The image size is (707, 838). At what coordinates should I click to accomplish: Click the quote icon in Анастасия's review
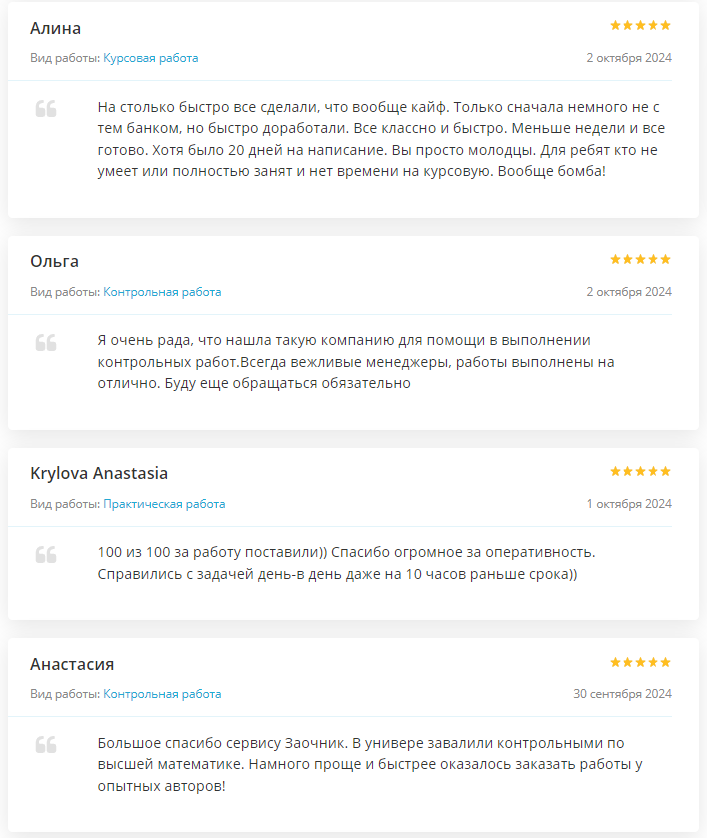tap(46, 744)
